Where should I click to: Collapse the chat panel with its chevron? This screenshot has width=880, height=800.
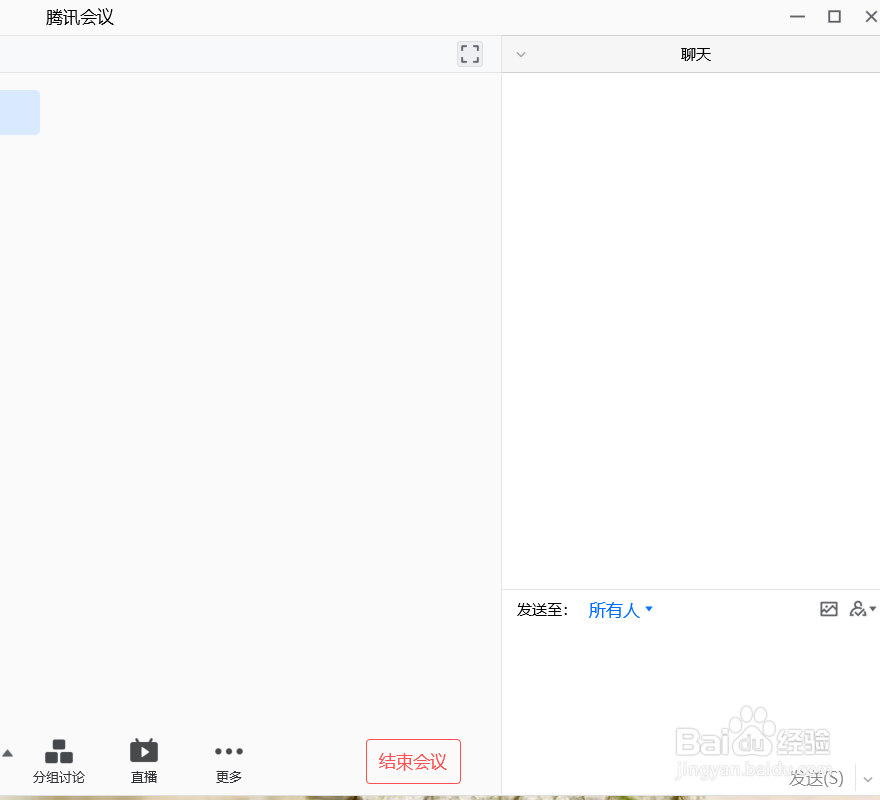[x=520, y=54]
